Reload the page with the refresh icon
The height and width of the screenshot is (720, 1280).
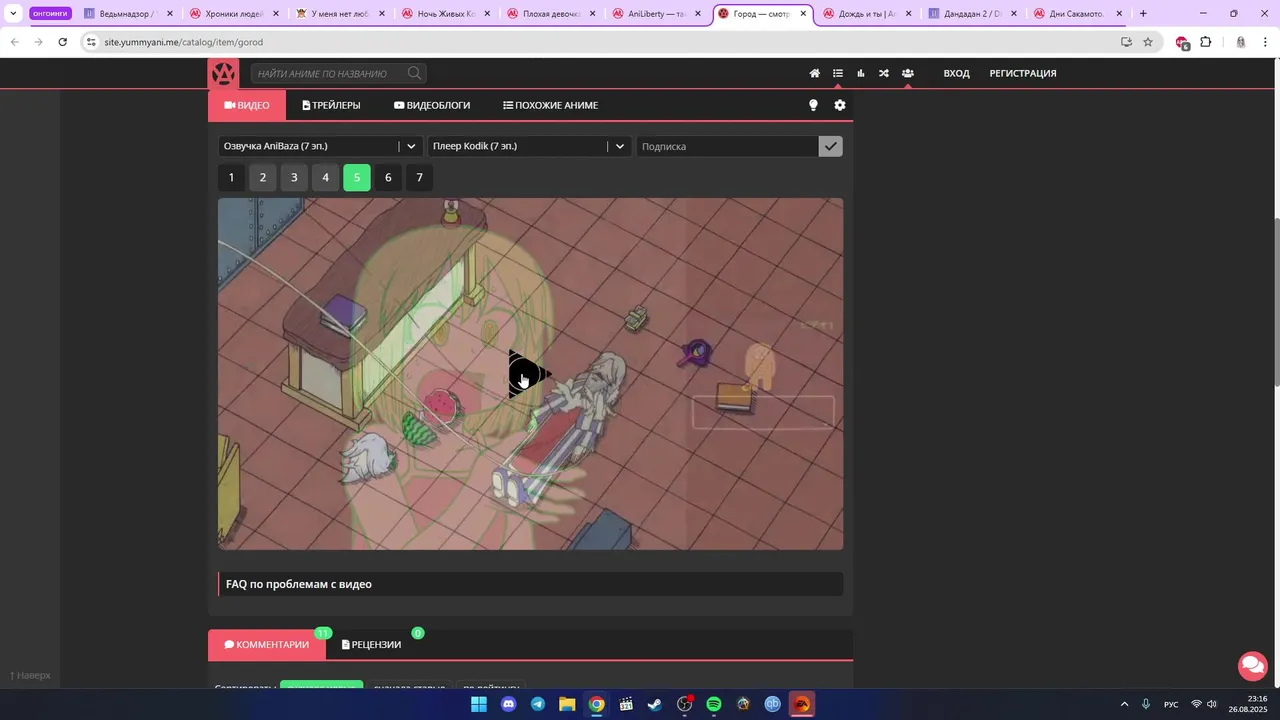62,42
